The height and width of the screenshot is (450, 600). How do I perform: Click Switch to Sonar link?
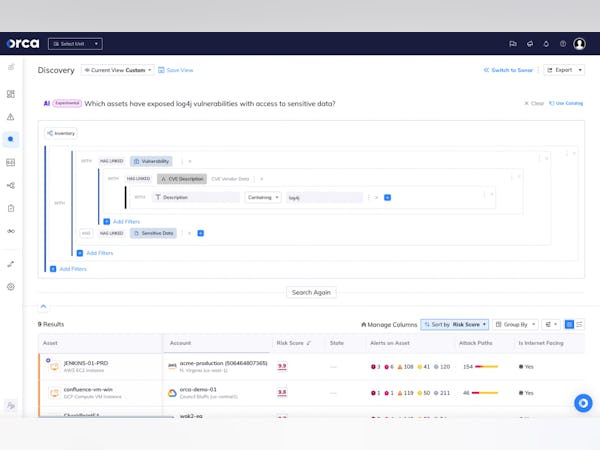[508, 70]
